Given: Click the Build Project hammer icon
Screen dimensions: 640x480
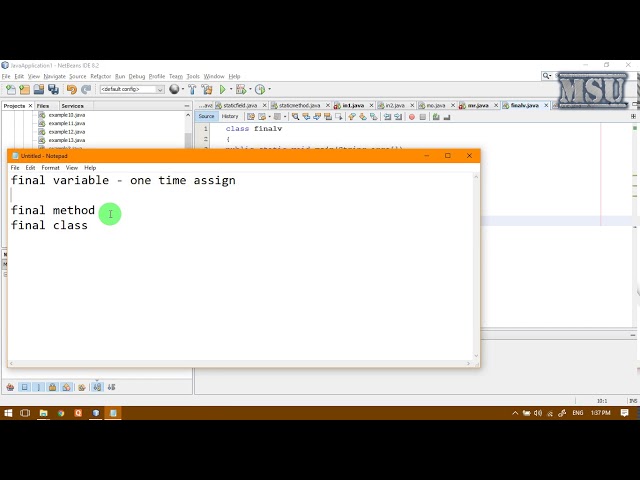Looking at the screenshot, I should (192, 89).
